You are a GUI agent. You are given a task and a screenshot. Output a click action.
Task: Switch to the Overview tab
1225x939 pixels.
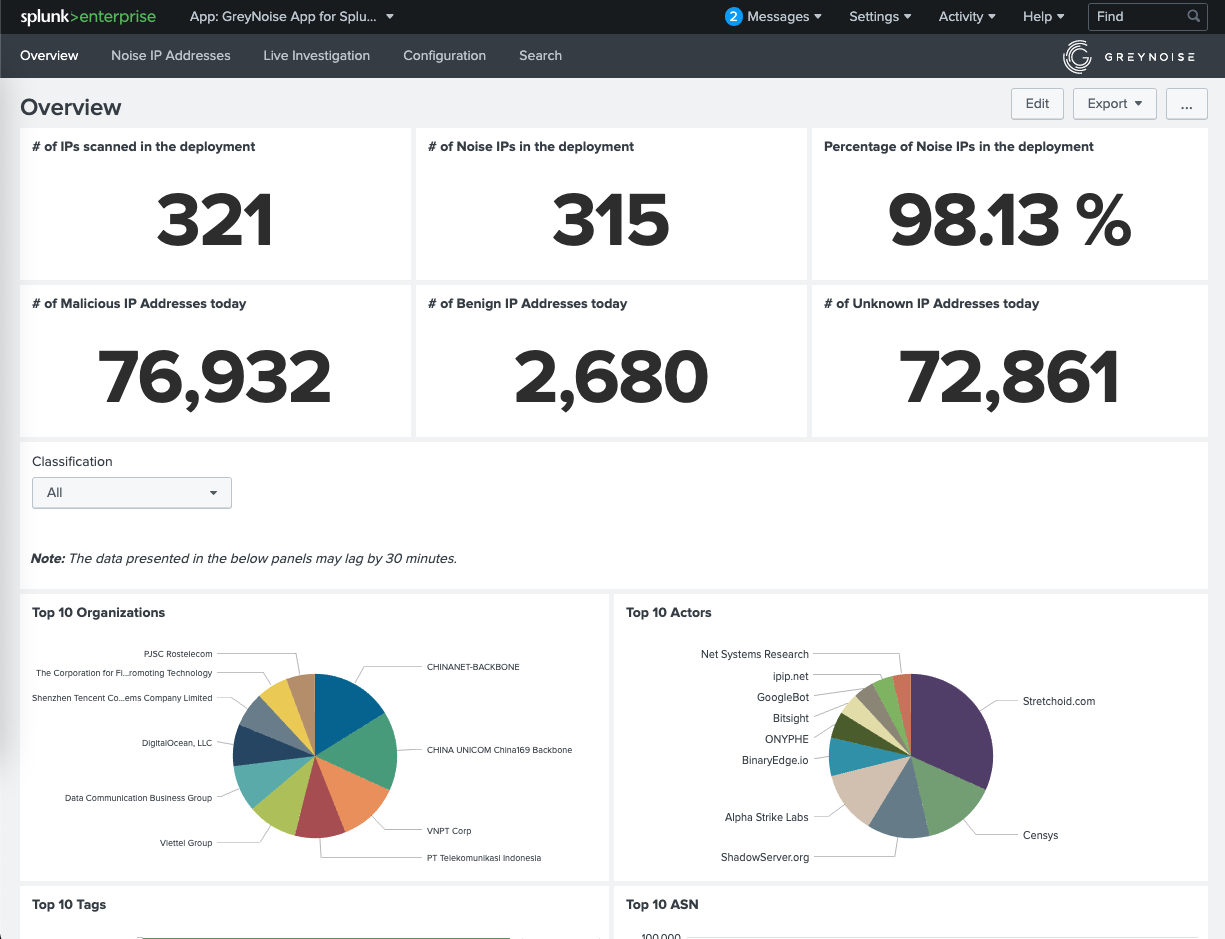[49, 56]
